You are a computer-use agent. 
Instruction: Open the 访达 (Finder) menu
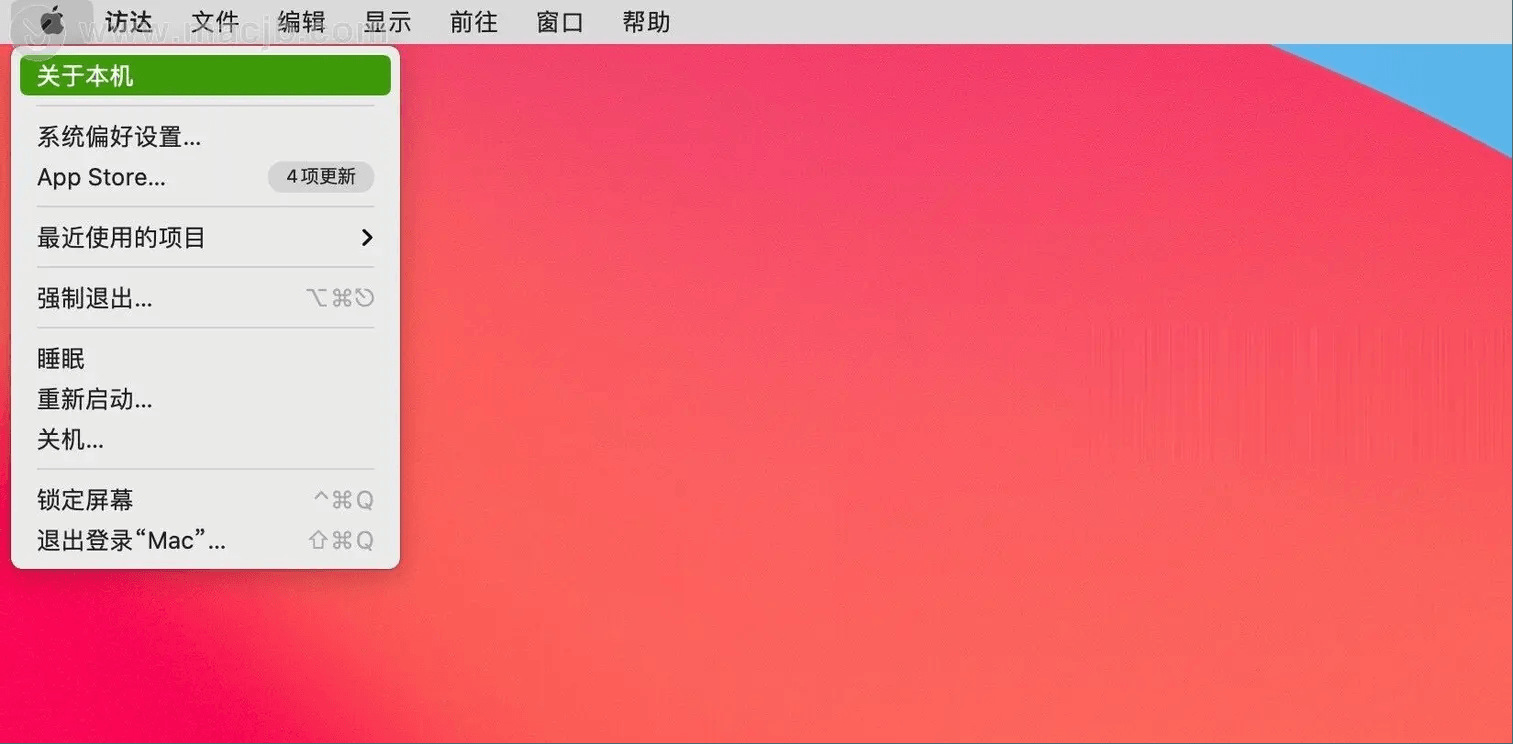tap(128, 21)
